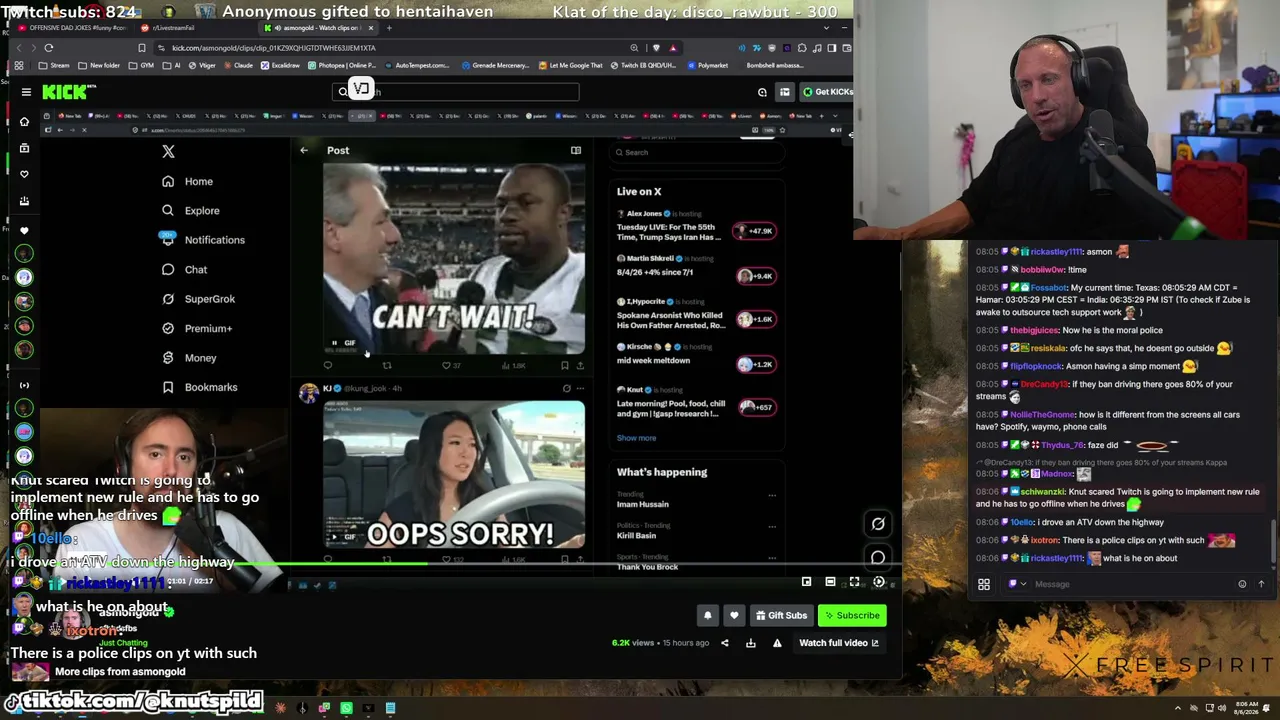Click the Kick logo
Image resolution: width=1280 pixels, height=720 pixels.
tap(68, 92)
